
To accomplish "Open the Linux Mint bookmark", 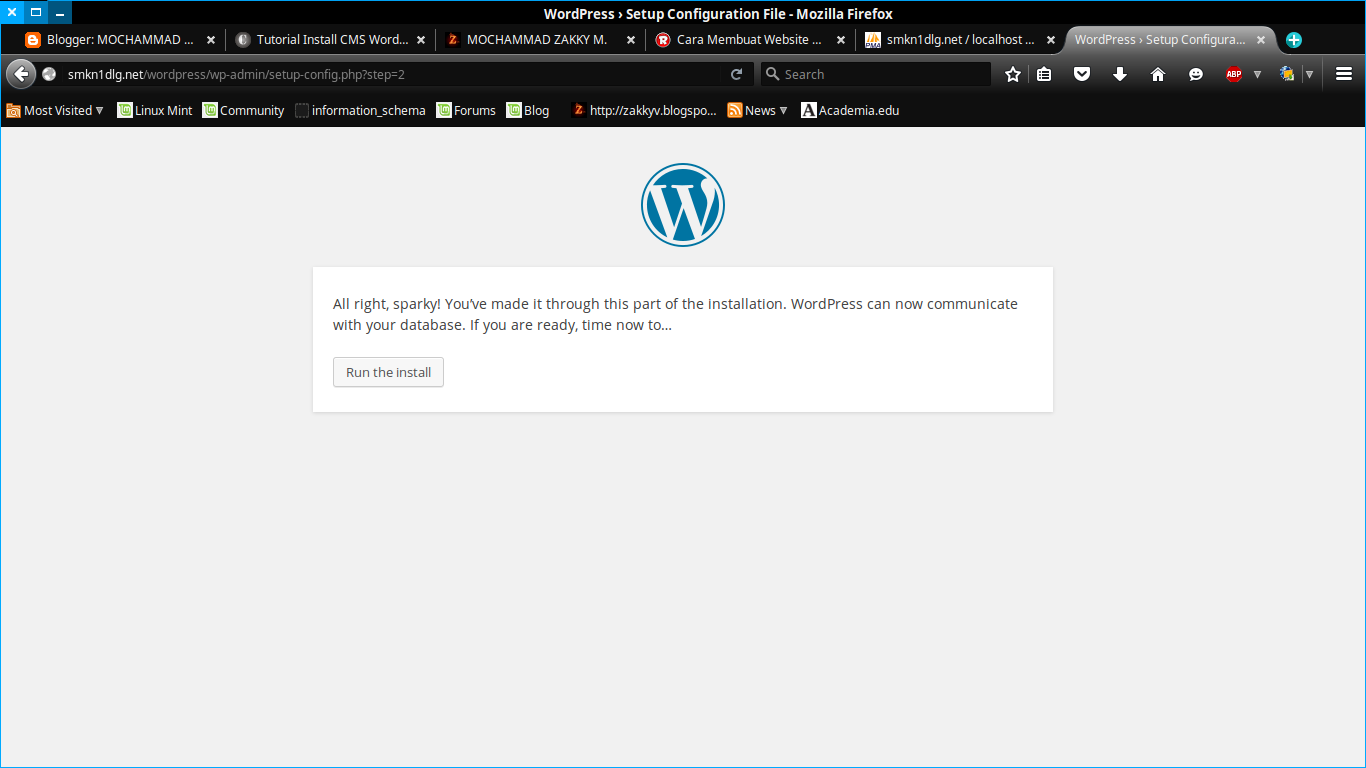I will click(x=155, y=111).
